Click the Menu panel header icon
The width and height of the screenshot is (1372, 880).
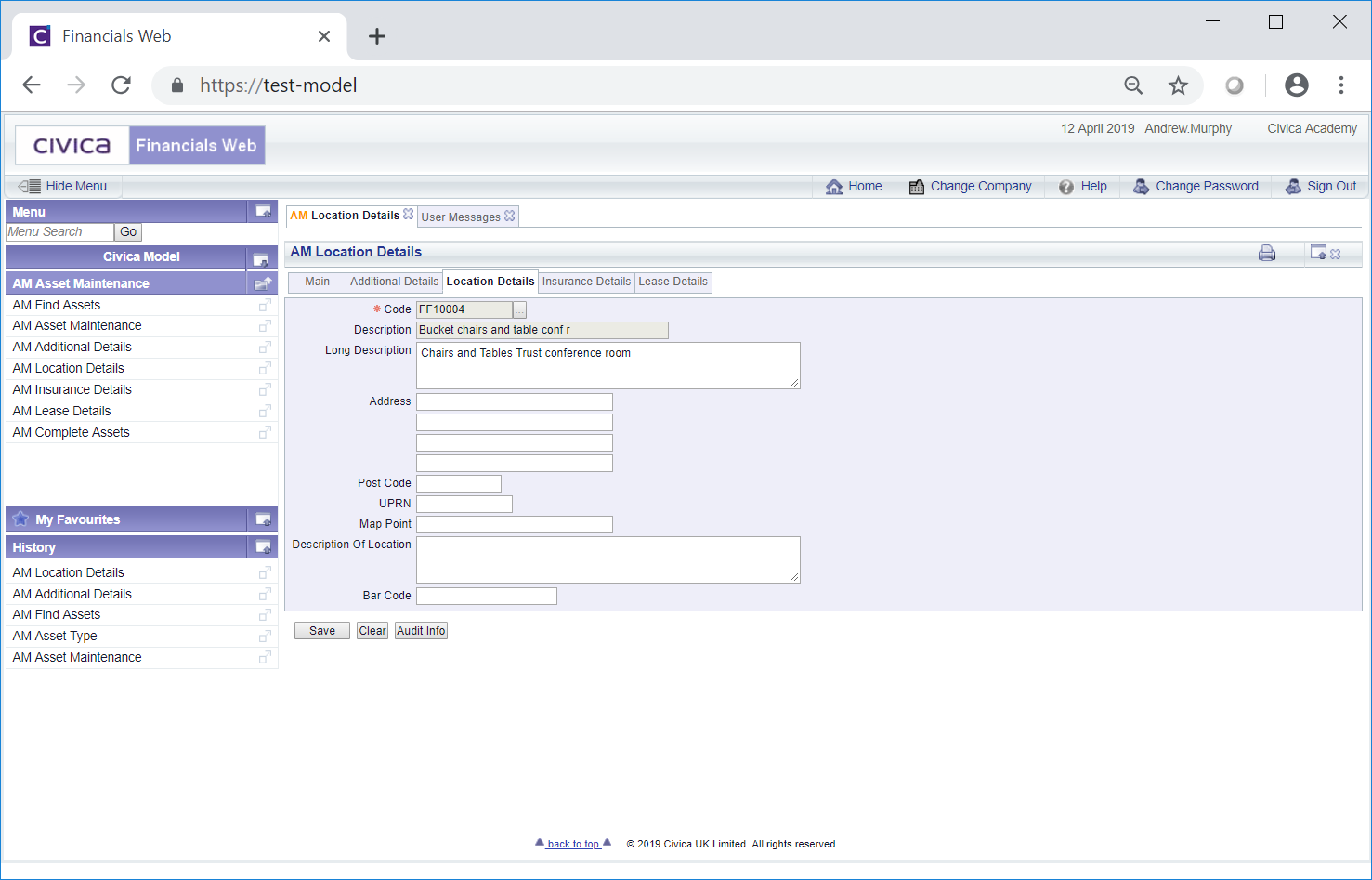coord(263,212)
